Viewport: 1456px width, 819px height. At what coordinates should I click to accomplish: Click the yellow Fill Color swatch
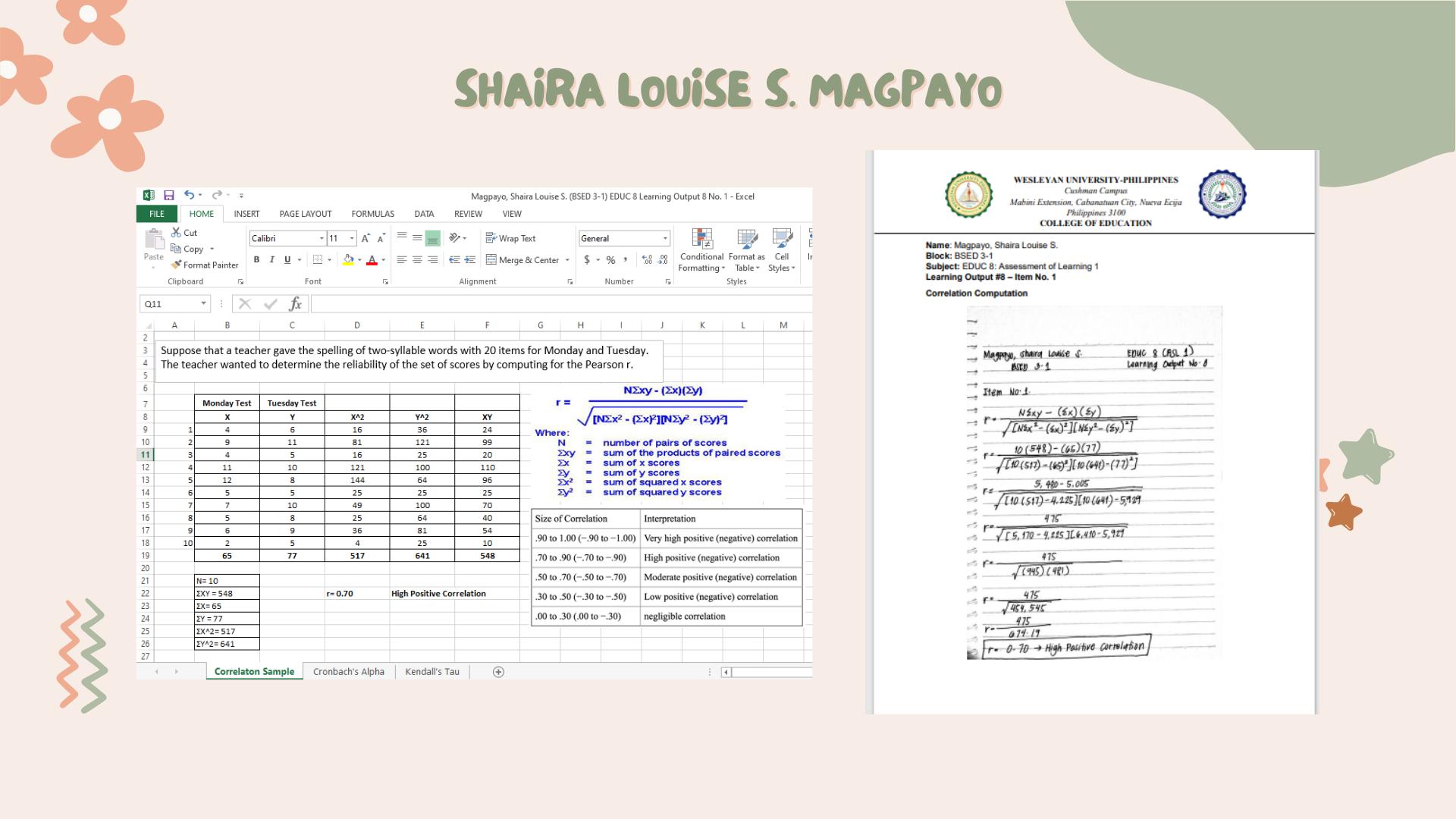click(348, 260)
